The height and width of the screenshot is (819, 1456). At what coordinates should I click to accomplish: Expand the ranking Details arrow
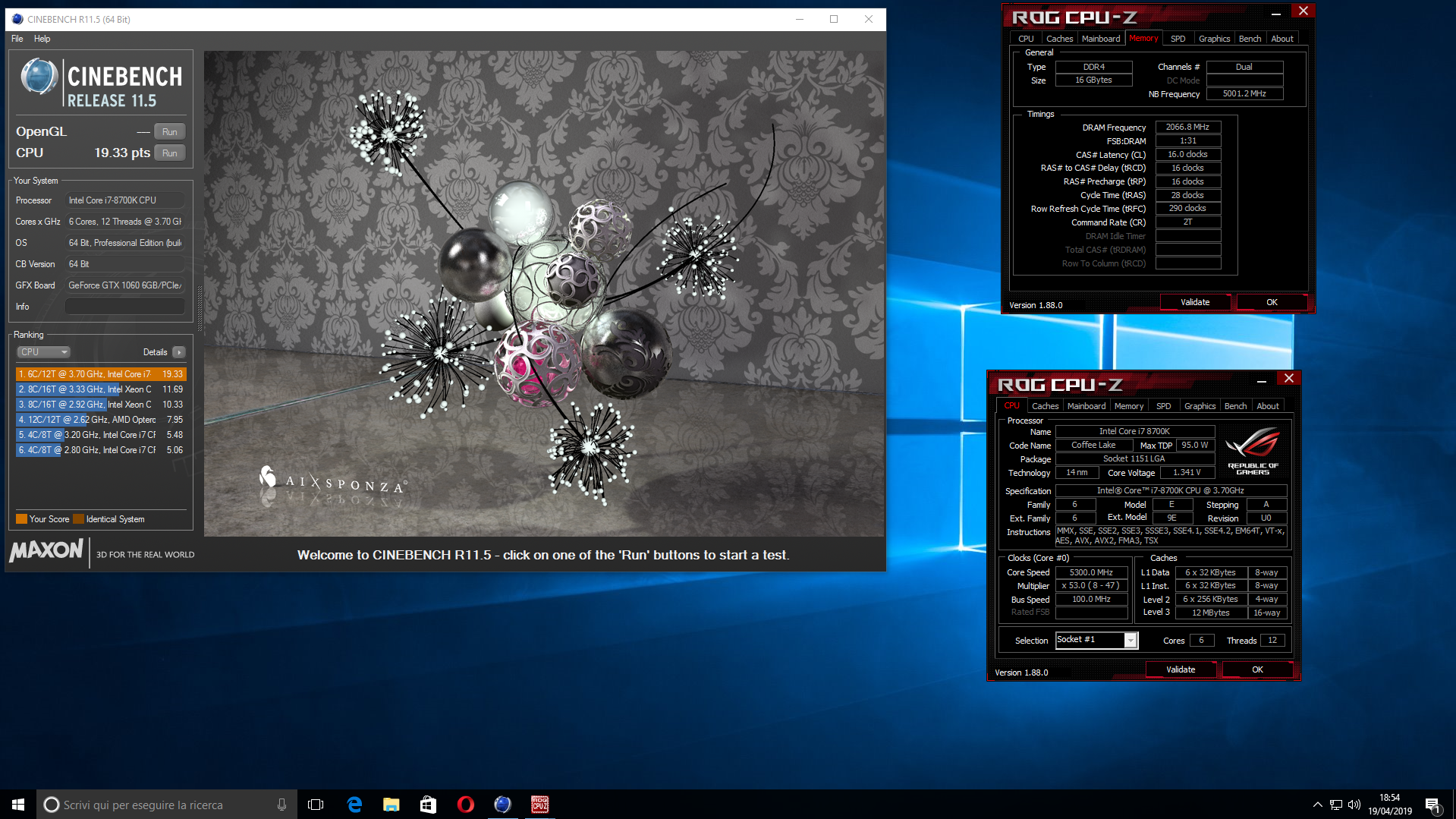point(179,352)
